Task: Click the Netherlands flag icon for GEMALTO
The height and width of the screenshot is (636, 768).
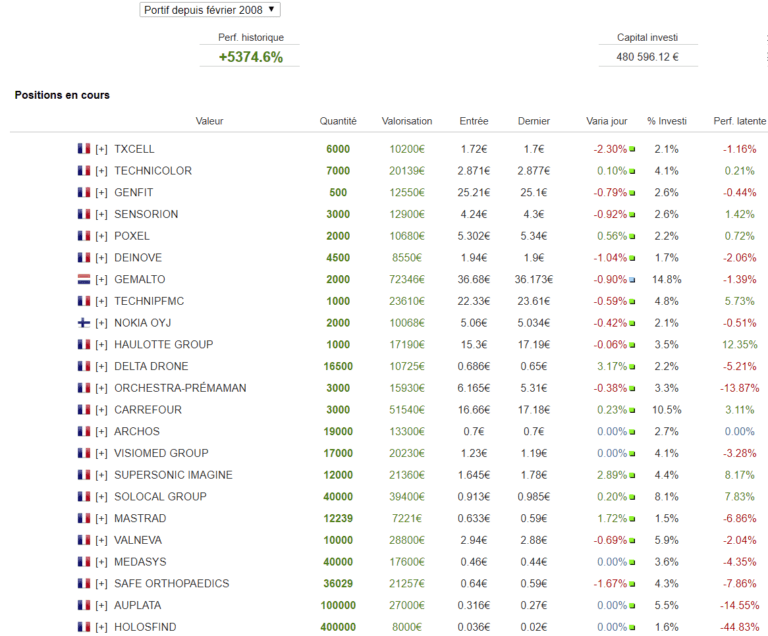Action: click(84, 279)
